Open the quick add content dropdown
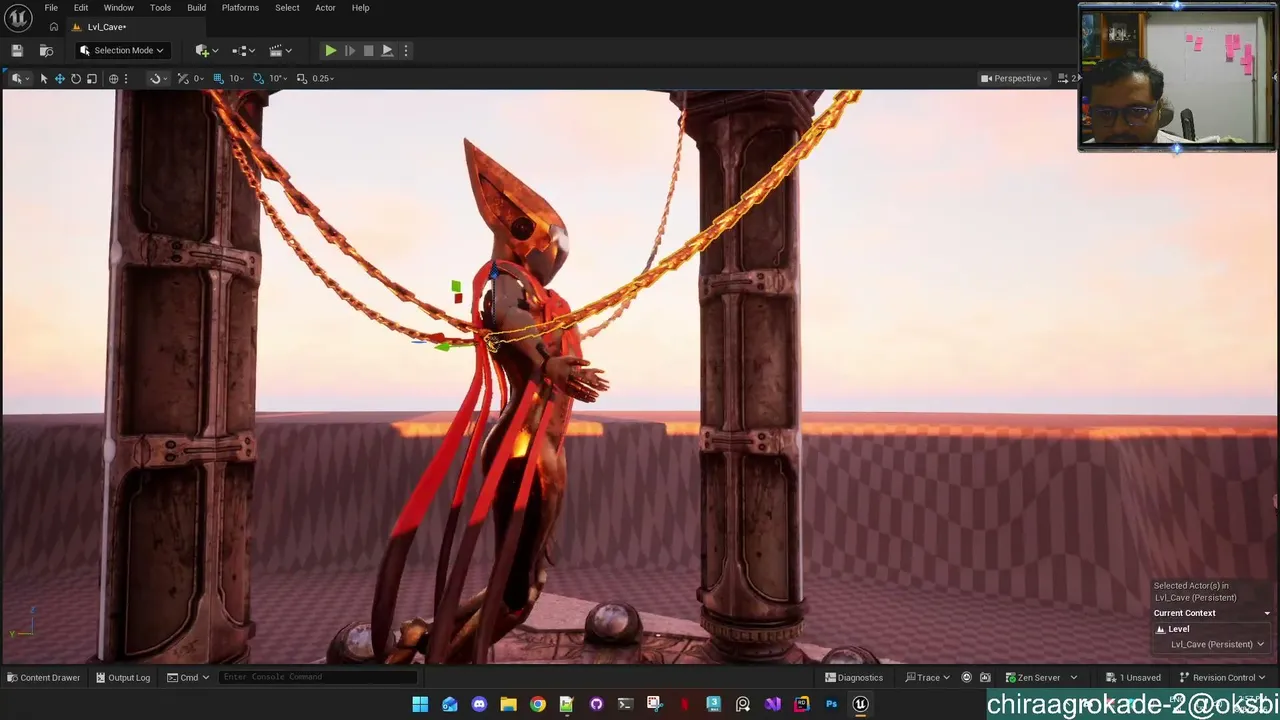1280x720 pixels. [206, 50]
